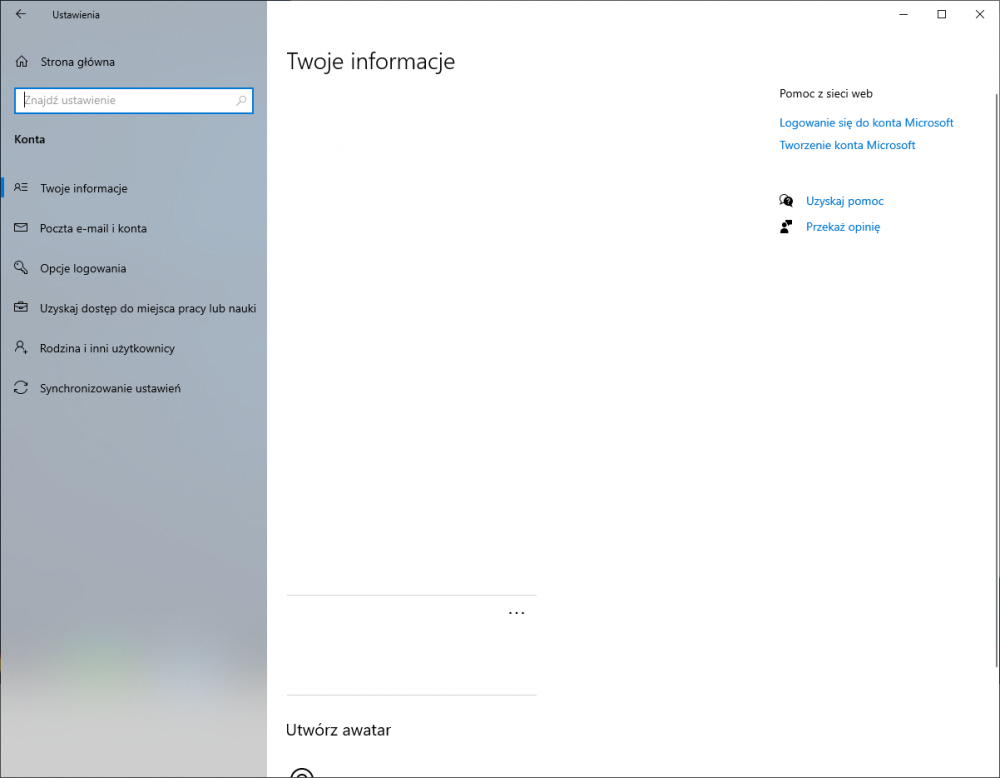This screenshot has height=778, width=1000.
Task: Click the Uzyskaj dostęp do miejsca pracy icon
Action: click(x=20, y=308)
